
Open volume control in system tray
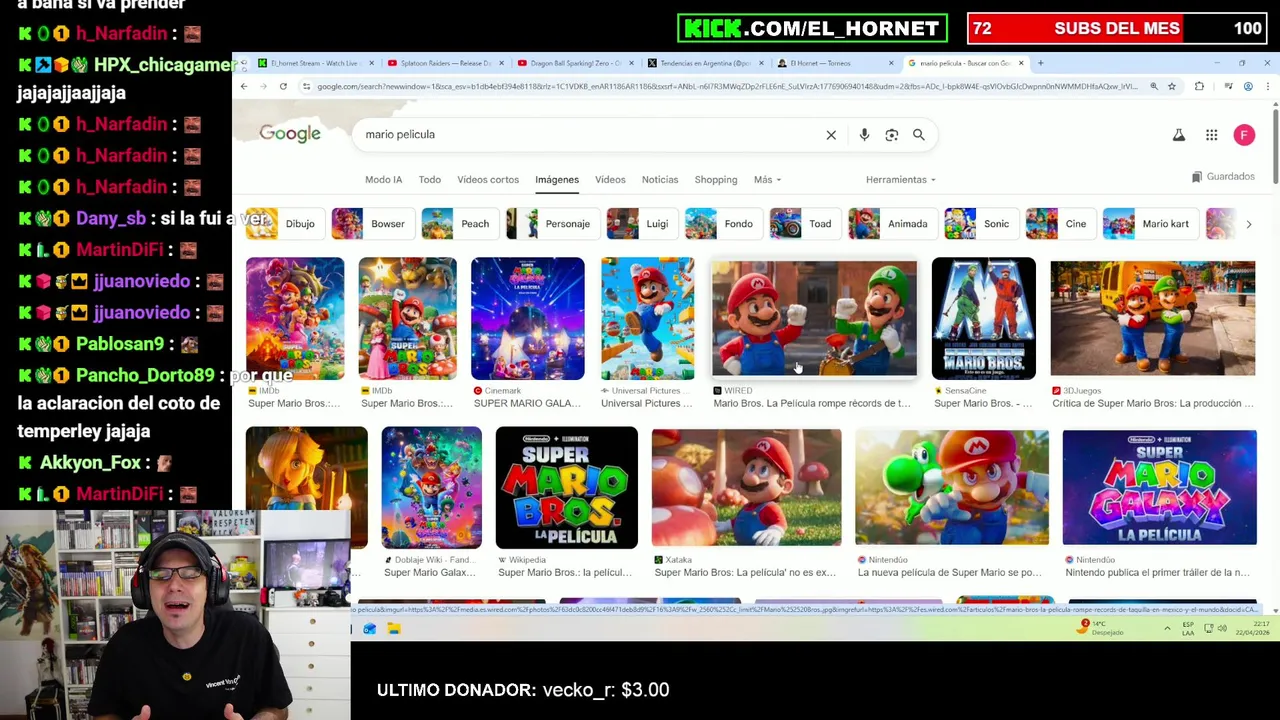point(1224,629)
